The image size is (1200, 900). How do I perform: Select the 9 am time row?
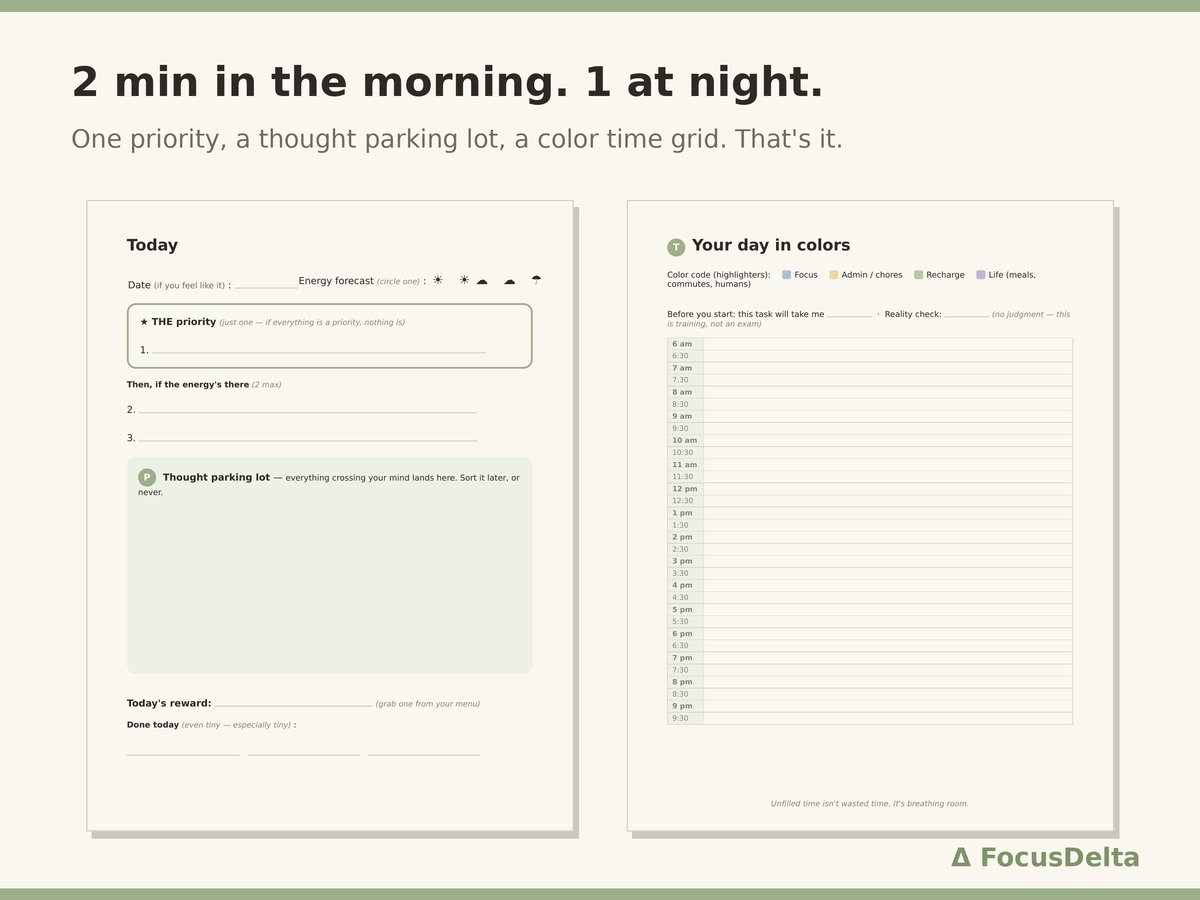pyautogui.click(x=870, y=416)
